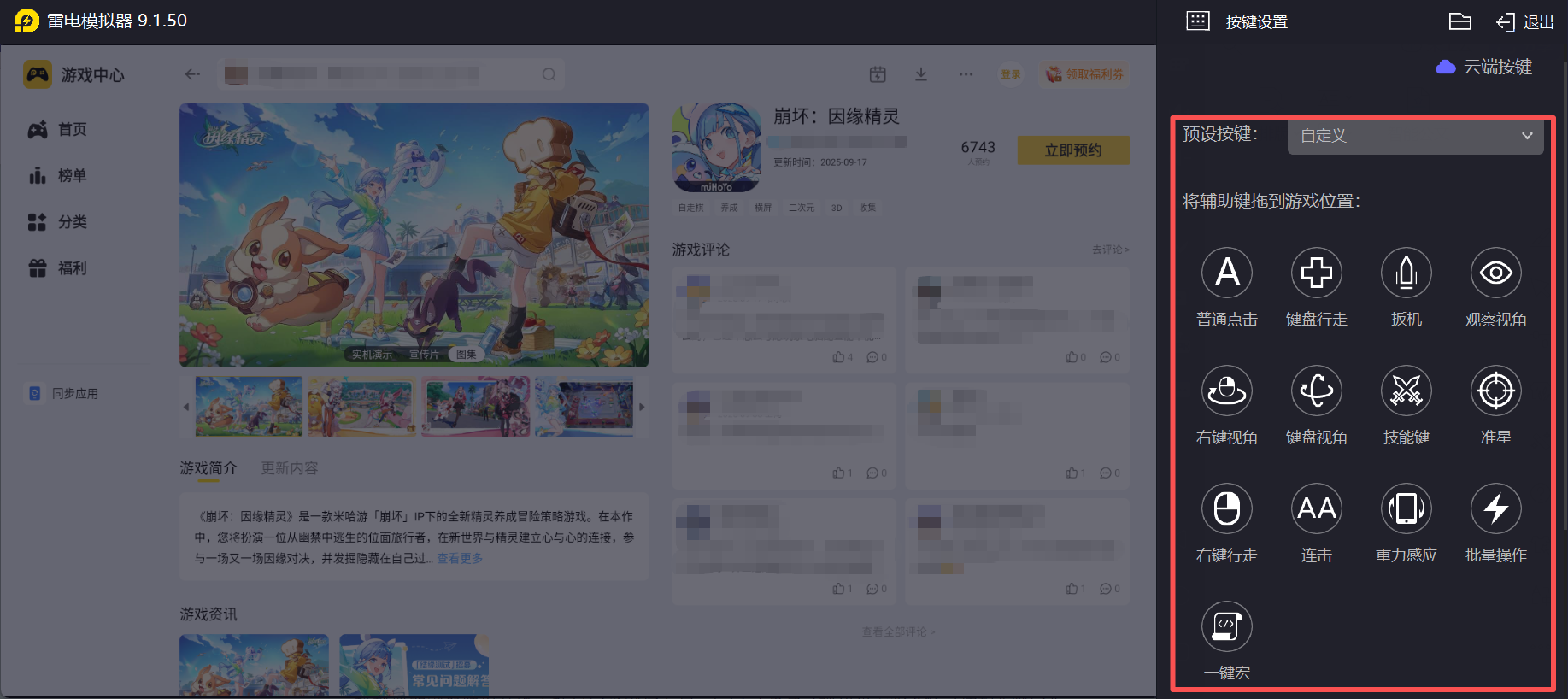Open the three-dot more menu
The height and width of the screenshot is (699, 1568).
click(966, 74)
